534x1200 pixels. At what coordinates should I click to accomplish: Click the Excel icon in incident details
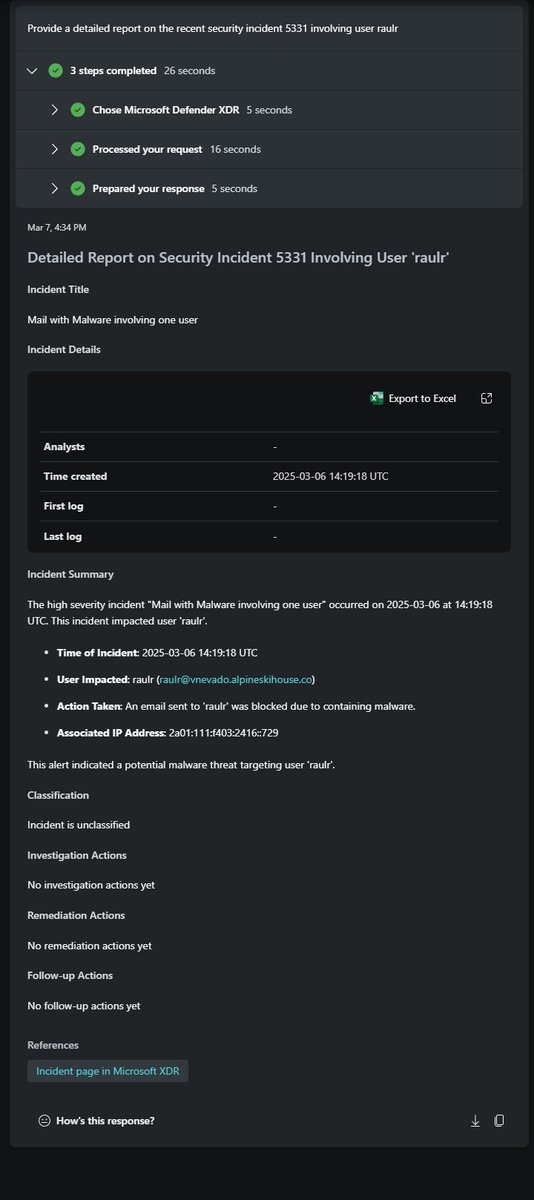coord(377,398)
